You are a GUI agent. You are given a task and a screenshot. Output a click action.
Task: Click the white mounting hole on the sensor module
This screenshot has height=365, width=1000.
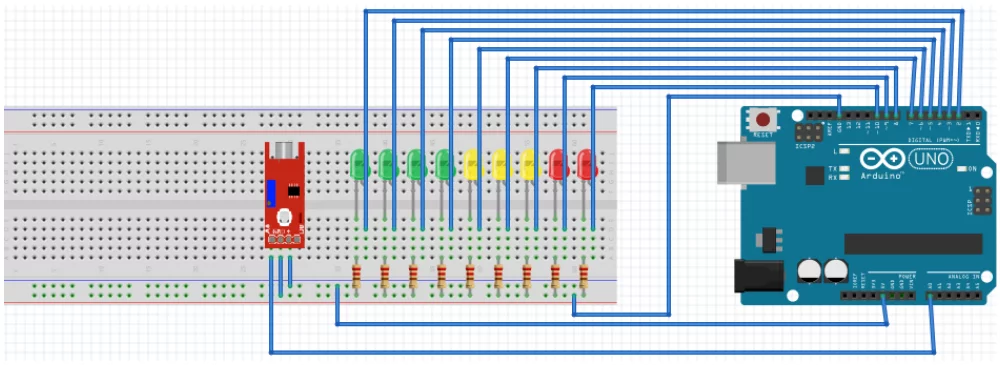click(x=284, y=216)
